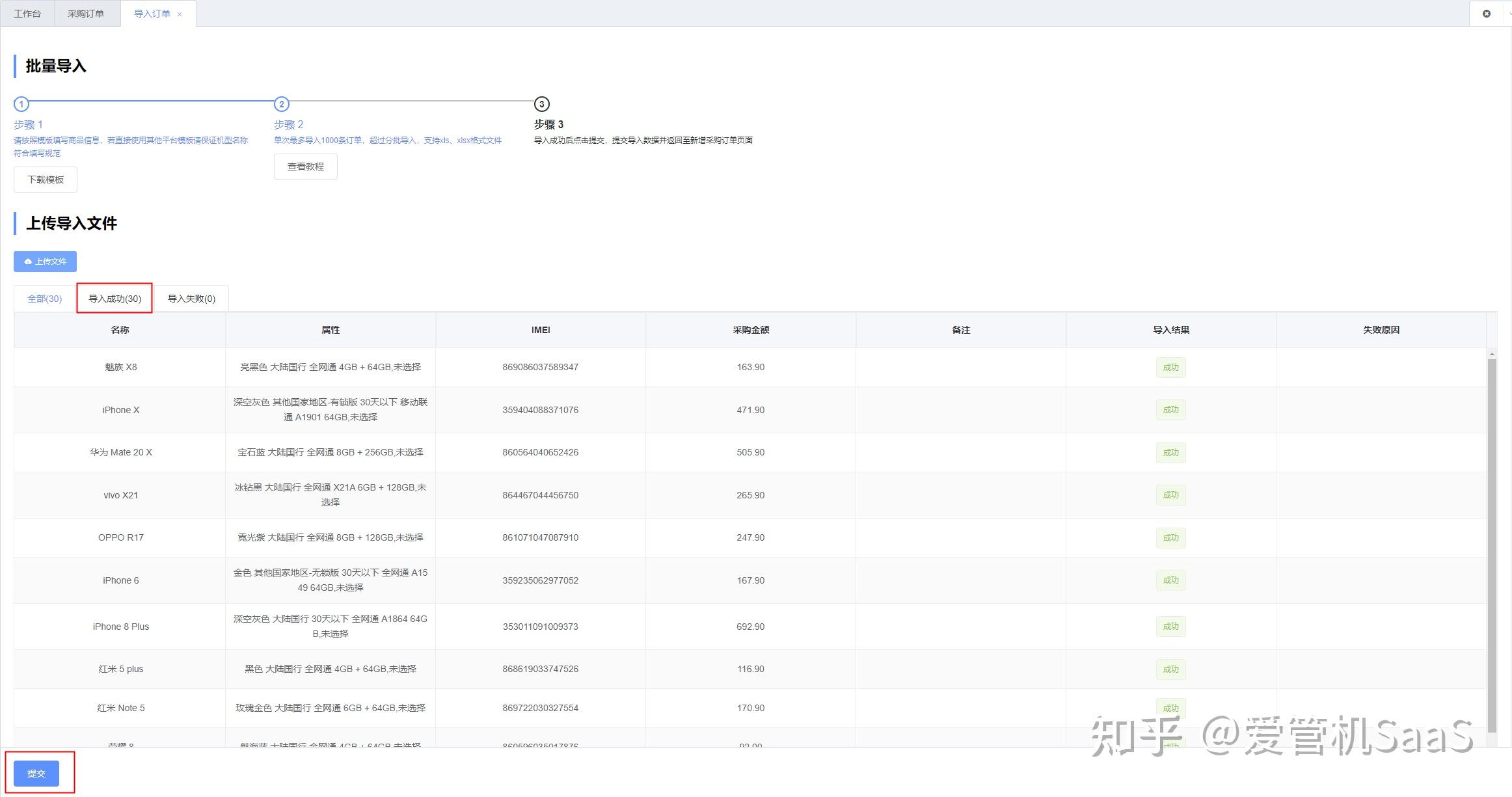Switch to the 工作台 tab
This screenshot has width=1512, height=797.
(27, 14)
